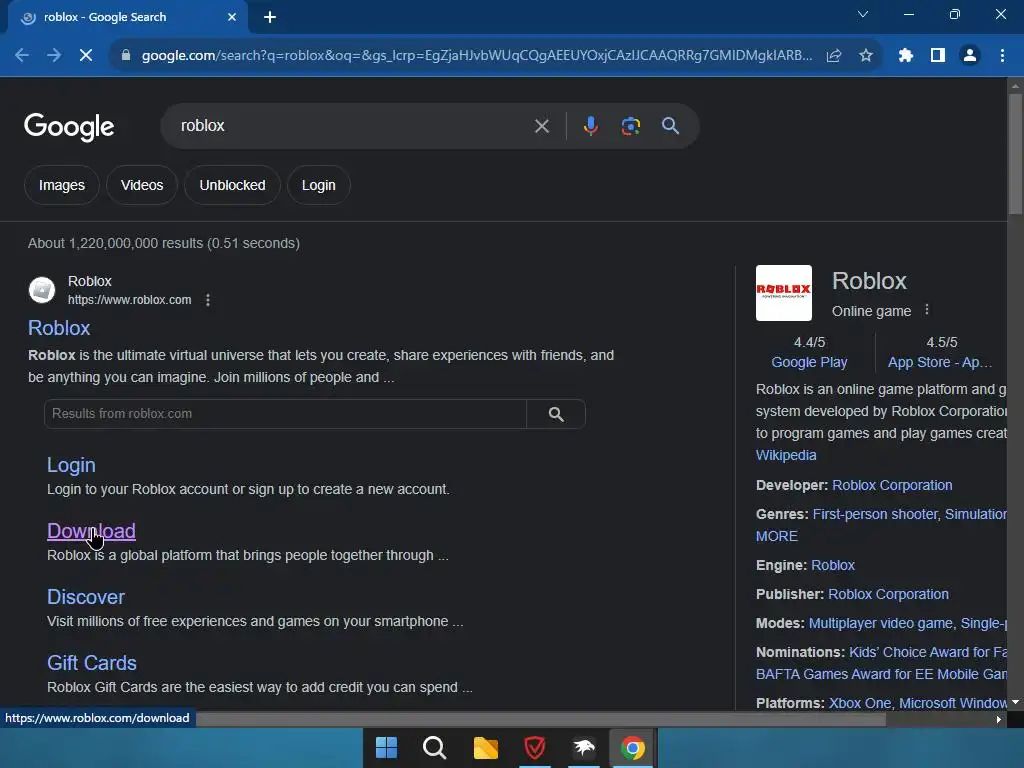
Task: Submit the Google search magnifier
Action: click(670, 125)
